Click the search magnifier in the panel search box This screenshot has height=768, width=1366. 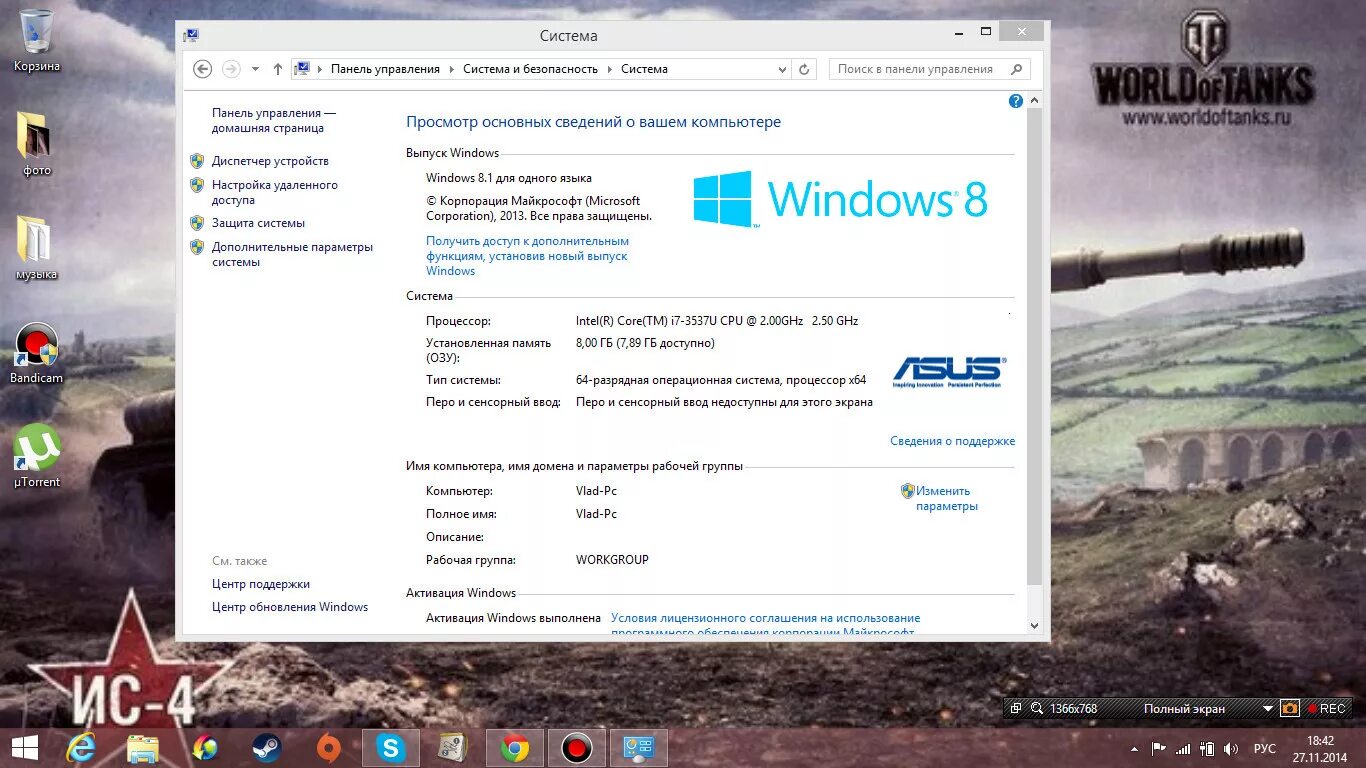[1017, 69]
